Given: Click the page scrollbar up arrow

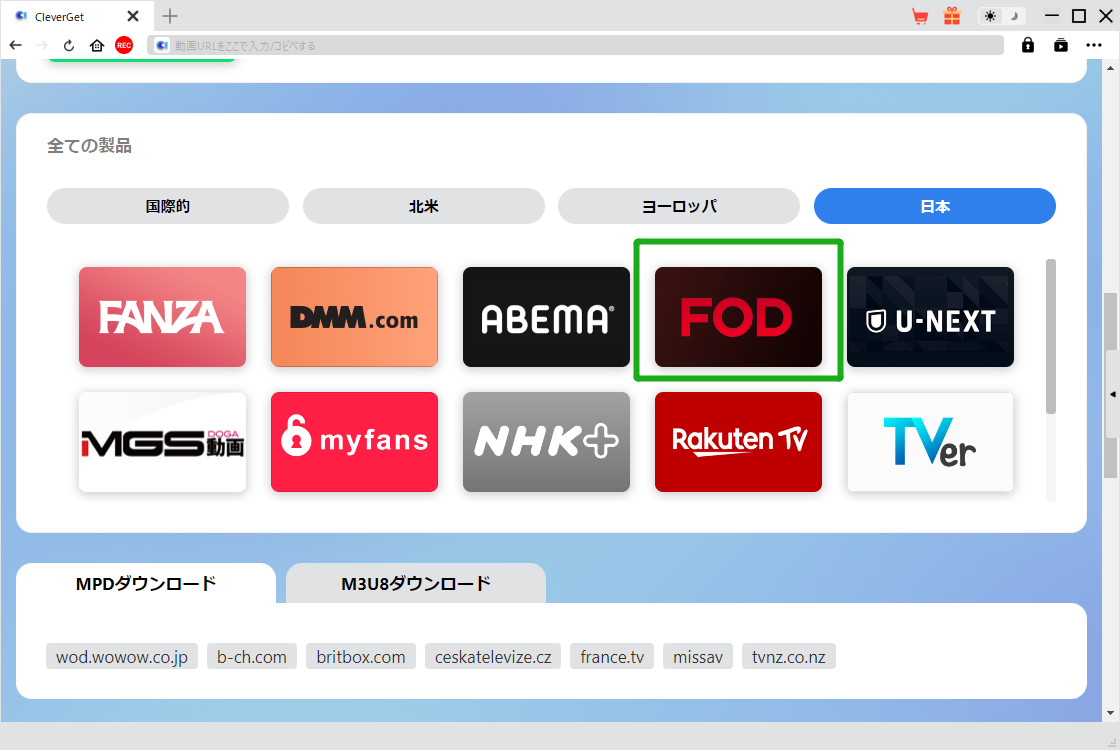Looking at the screenshot, I should [1110, 69].
